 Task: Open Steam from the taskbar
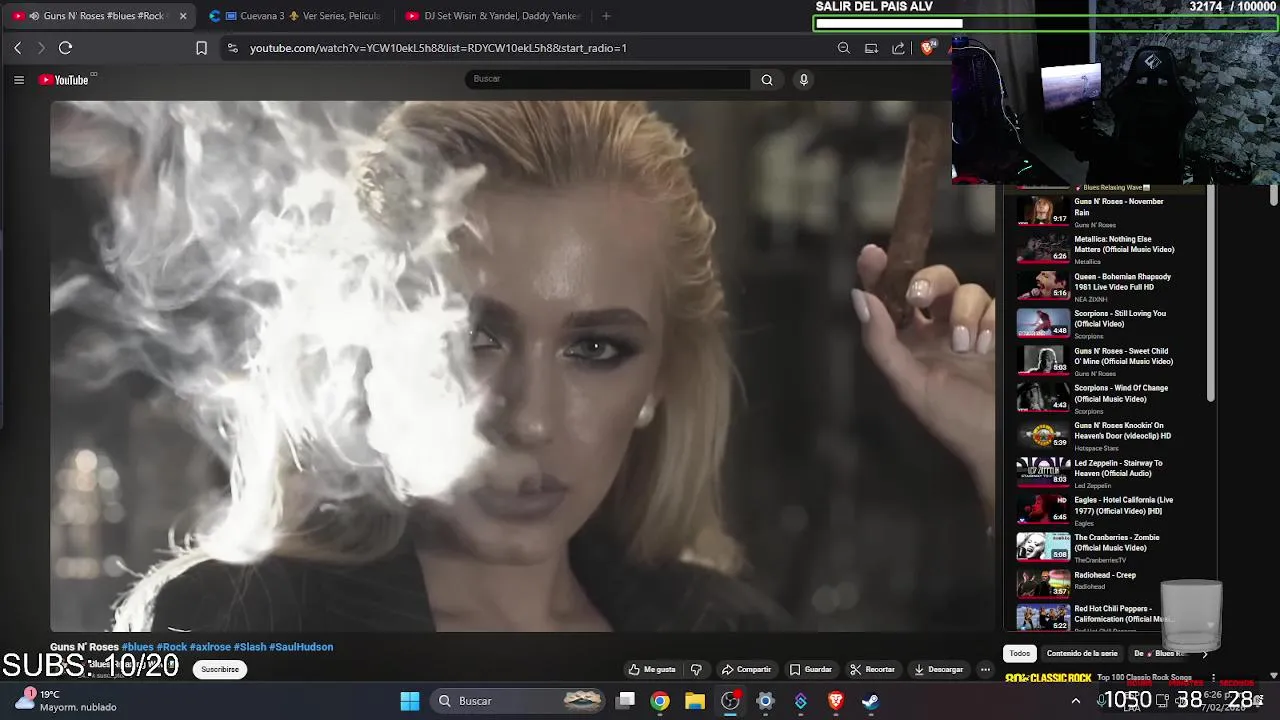point(870,701)
